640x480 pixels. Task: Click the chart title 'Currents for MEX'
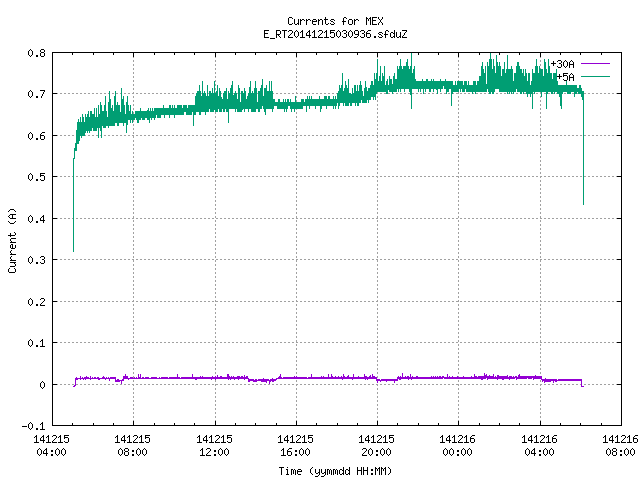(335, 21)
